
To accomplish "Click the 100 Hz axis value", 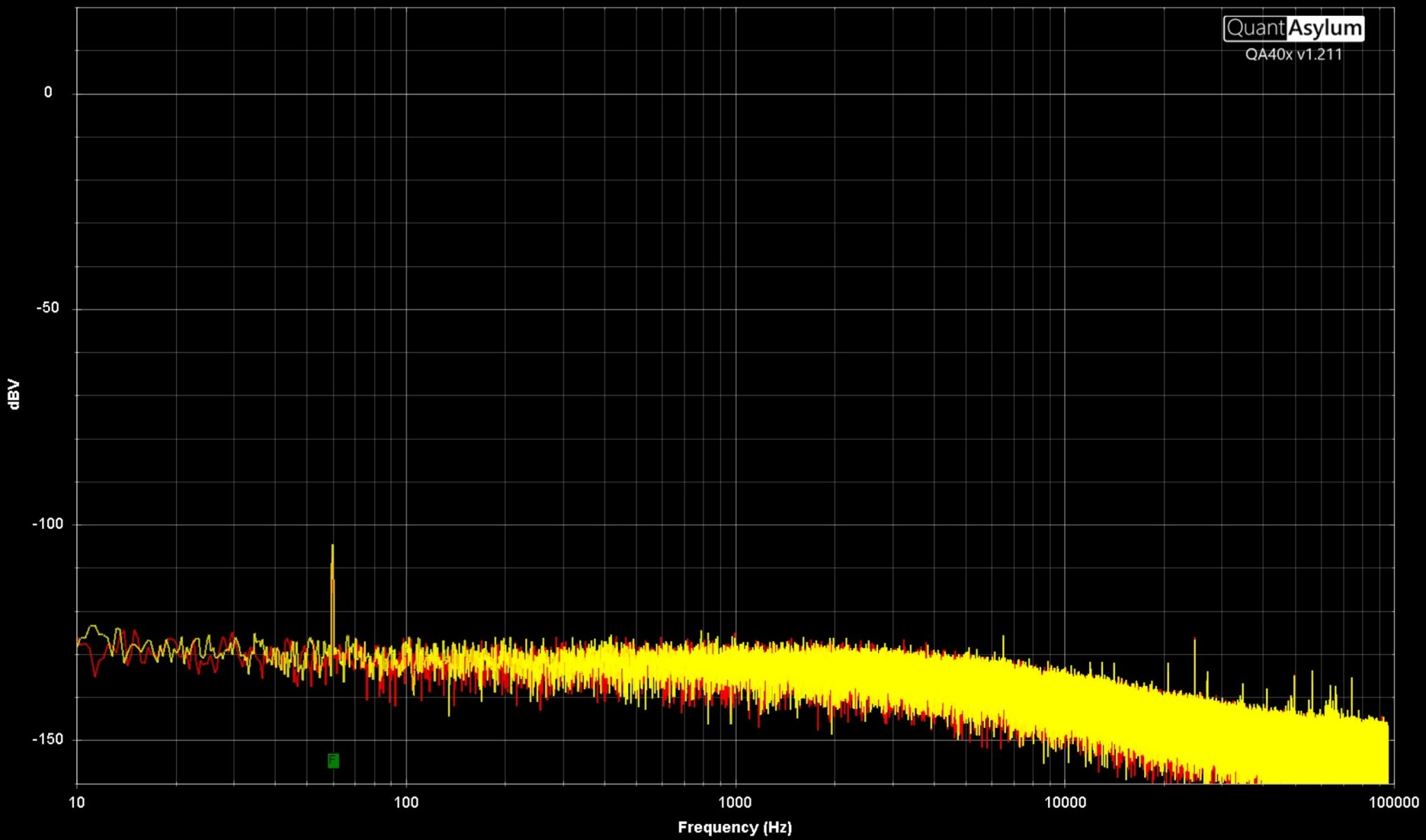I will (406, 802).
